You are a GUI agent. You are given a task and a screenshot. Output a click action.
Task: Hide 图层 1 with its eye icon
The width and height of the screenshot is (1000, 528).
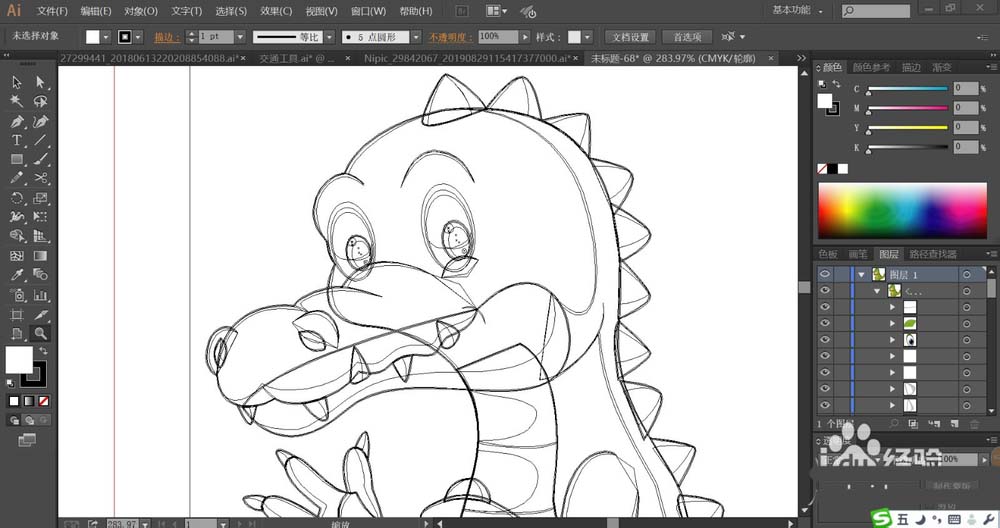click(825, 274)
